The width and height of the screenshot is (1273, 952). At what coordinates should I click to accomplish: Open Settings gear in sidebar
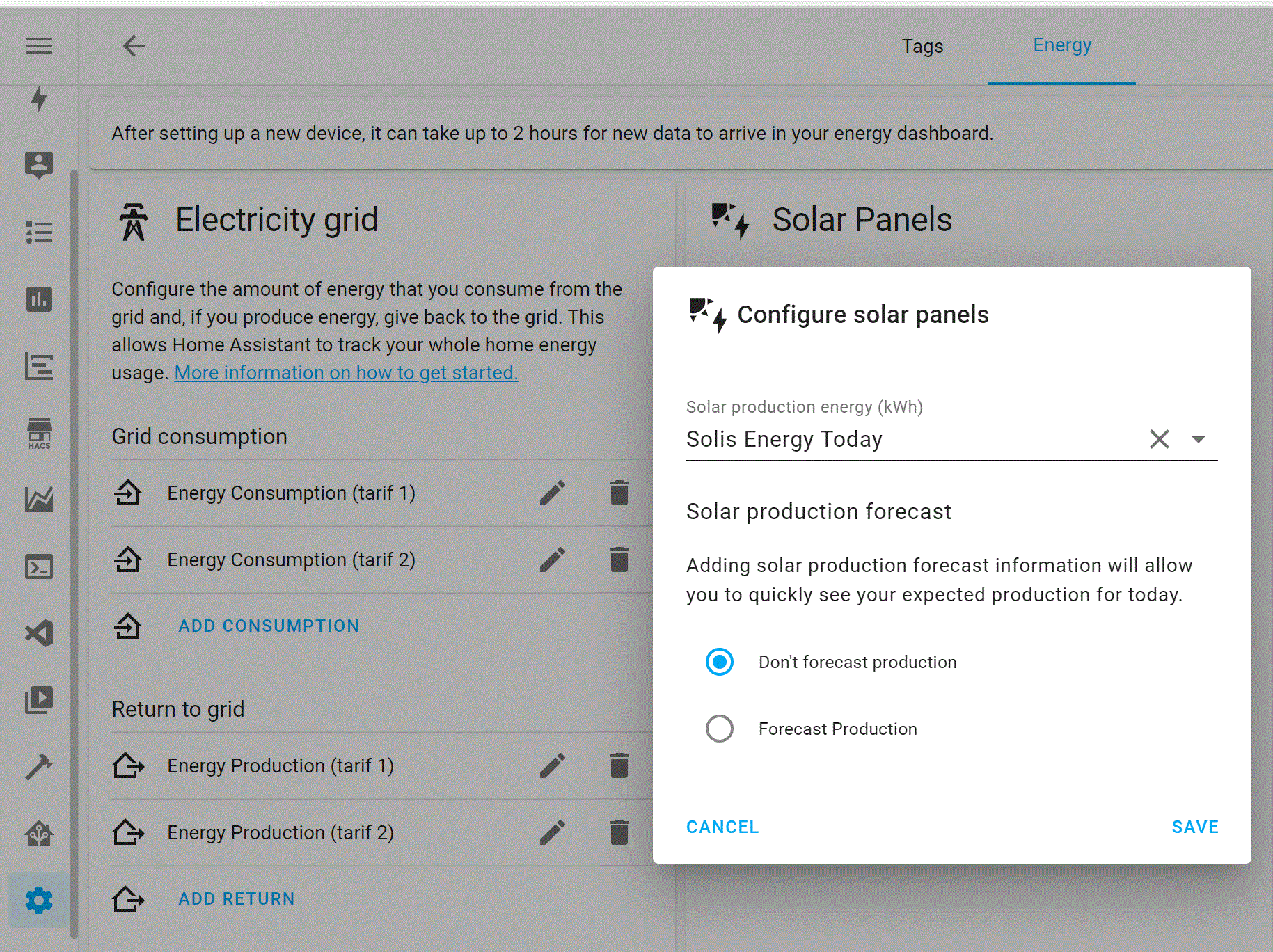39,901
